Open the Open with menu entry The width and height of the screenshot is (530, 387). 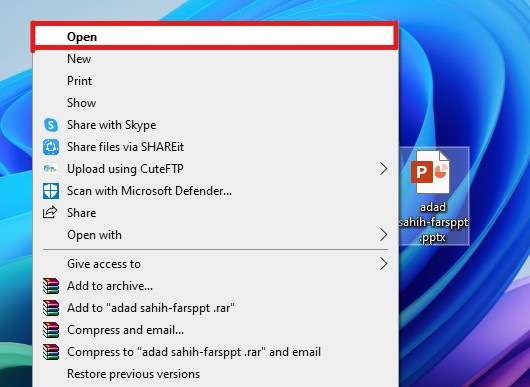(x=215, y=235)
